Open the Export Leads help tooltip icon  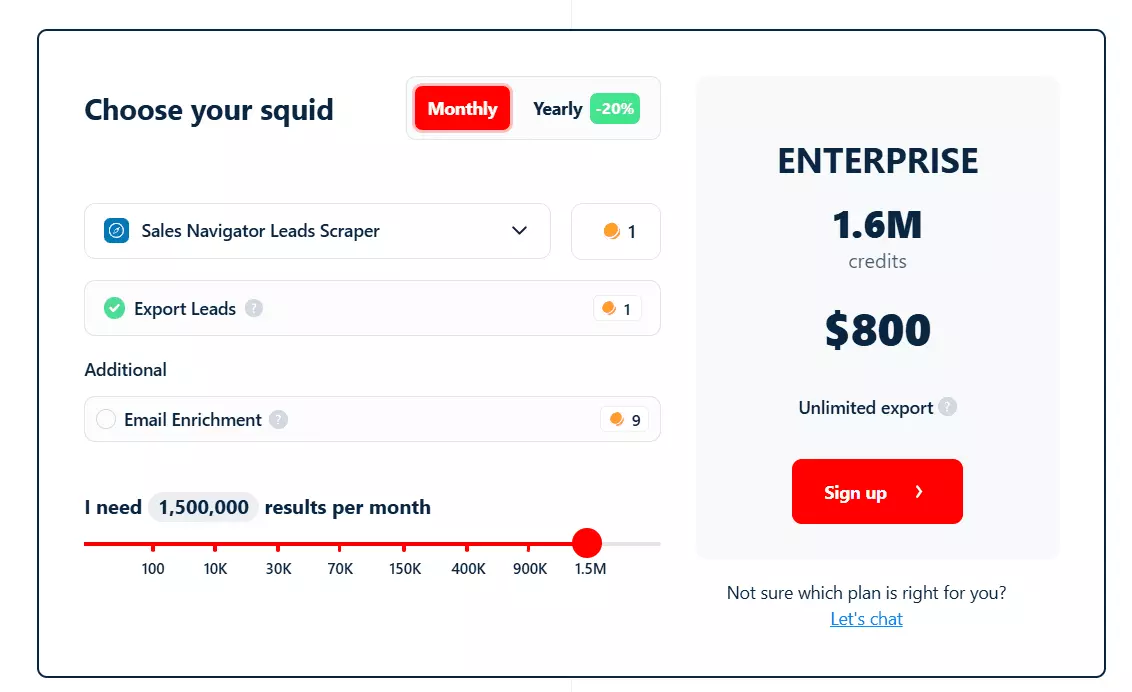253,308
